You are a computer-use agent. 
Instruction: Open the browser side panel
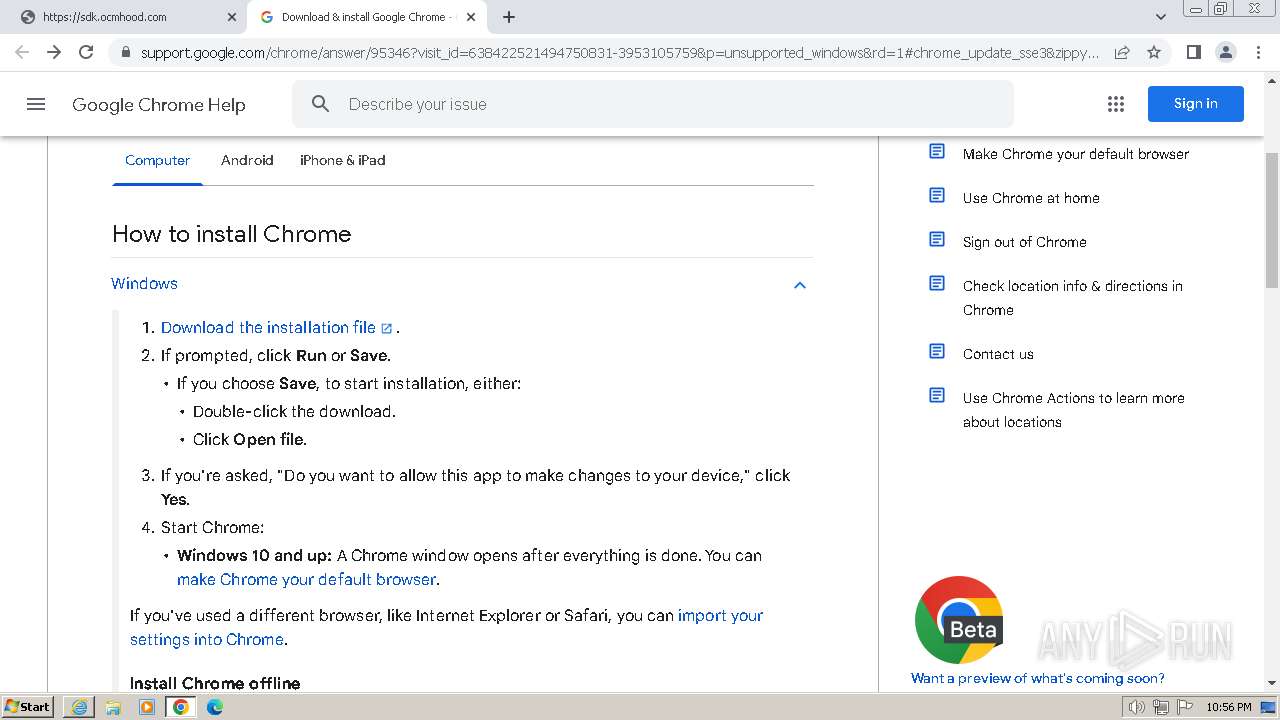coord(1193,52)
